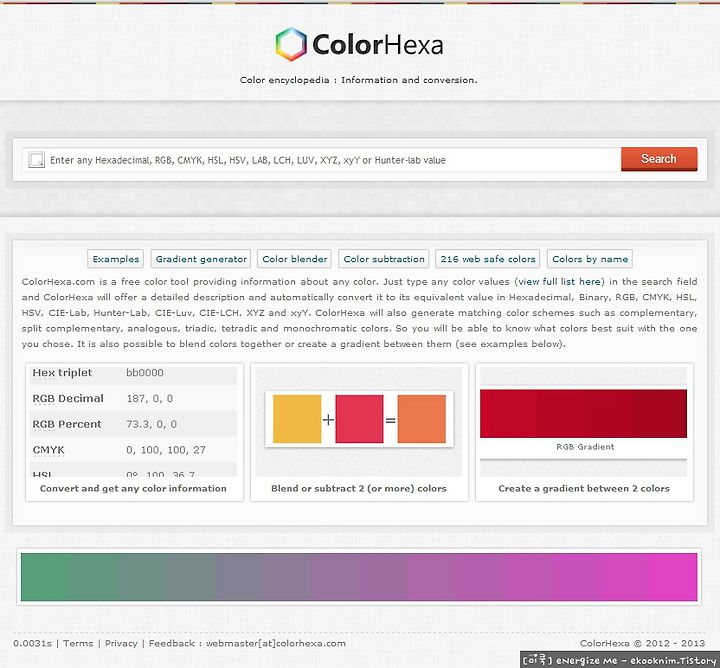The width and height of the screenshot is (720, 668).
Task: Click the plus sign between blend swatches
Action: [x=328, y=420]
